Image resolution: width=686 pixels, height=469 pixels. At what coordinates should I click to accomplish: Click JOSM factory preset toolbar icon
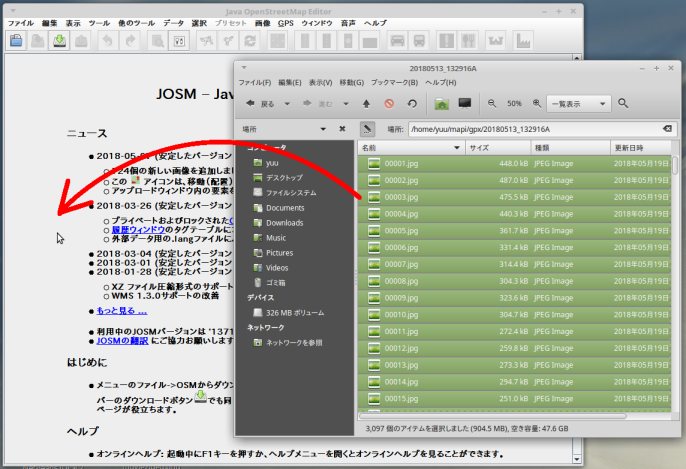click(523, 41)
